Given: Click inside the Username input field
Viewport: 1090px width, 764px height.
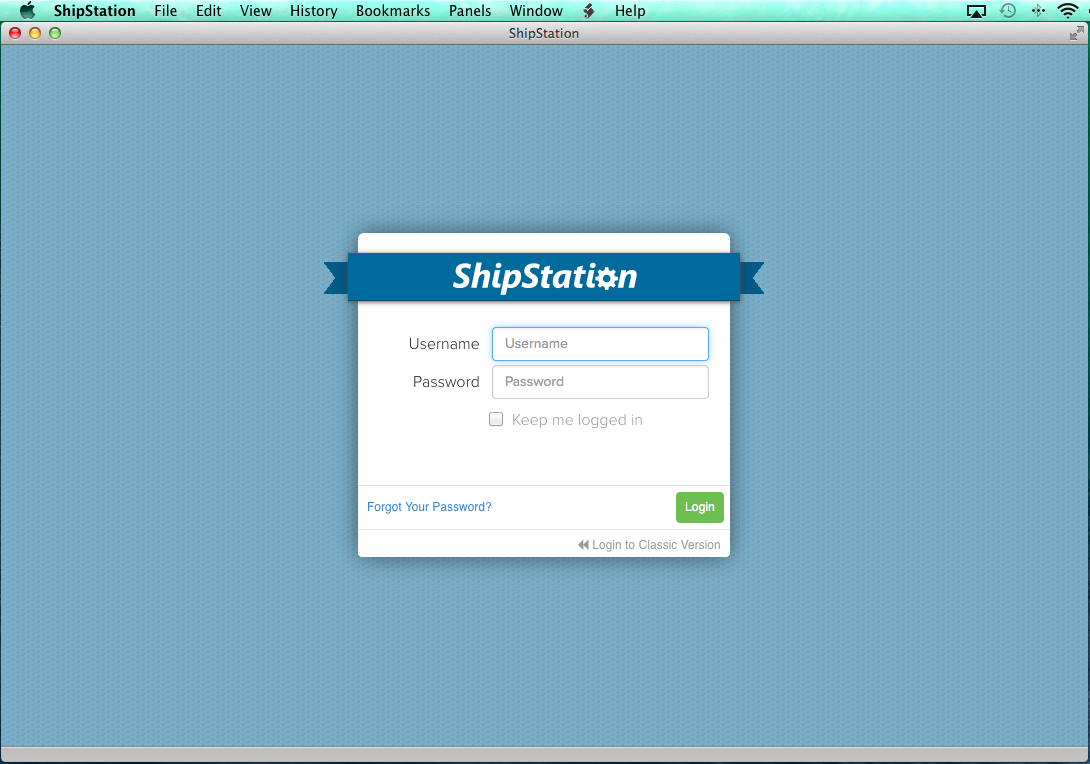Looking at the screenshot, I should click(x=600, y=343).
